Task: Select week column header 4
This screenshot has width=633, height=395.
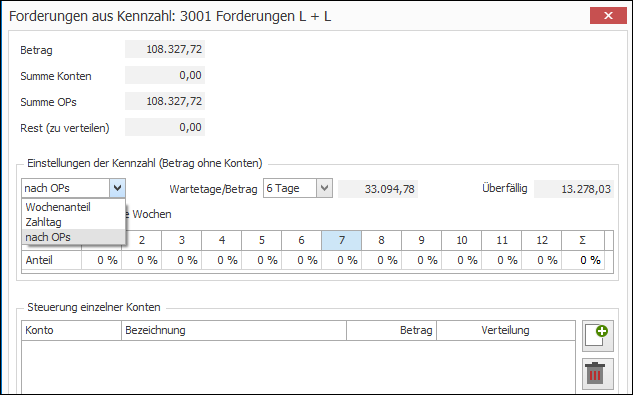Action: [x=221, y=240]
